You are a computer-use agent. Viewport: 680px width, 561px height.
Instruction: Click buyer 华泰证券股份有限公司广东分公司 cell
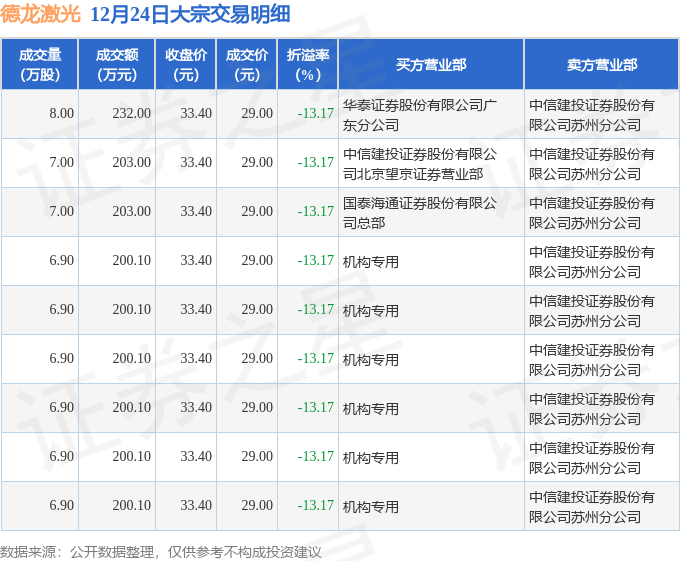pyautogui.click(x=431, y=114)
